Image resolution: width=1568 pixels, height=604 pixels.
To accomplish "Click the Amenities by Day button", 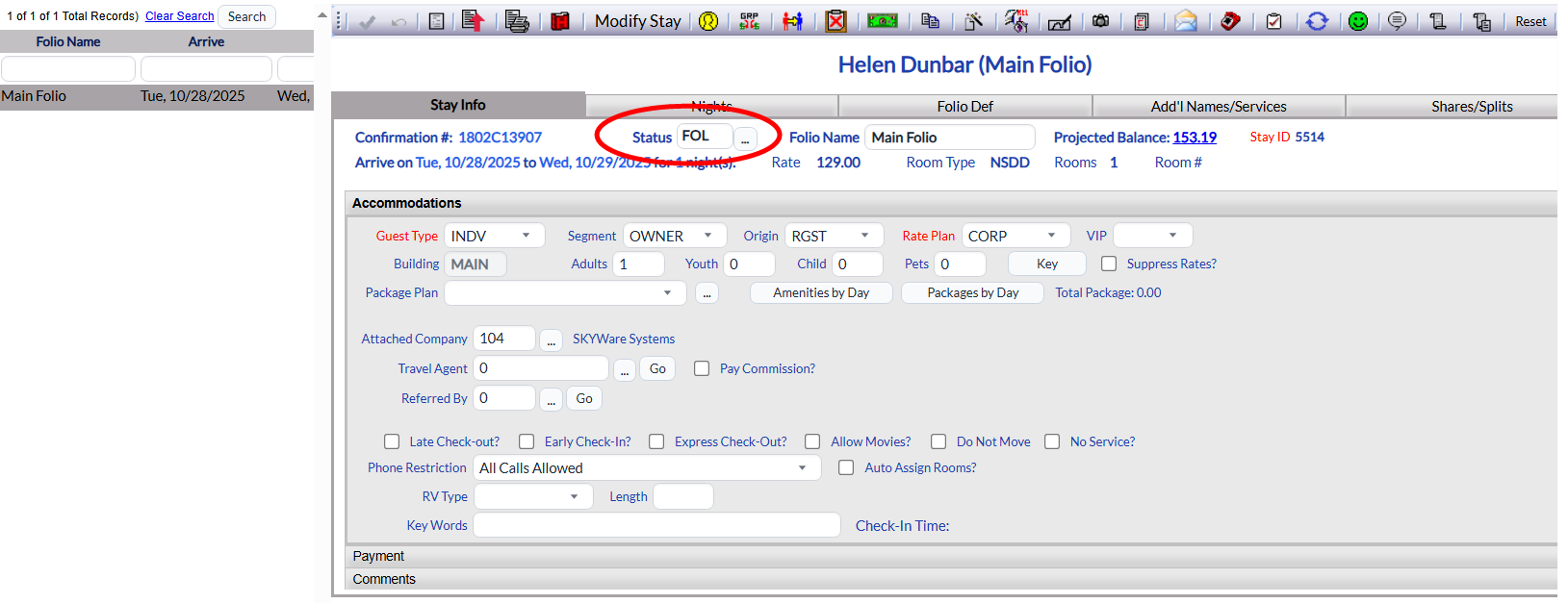I will coord(821,292).
